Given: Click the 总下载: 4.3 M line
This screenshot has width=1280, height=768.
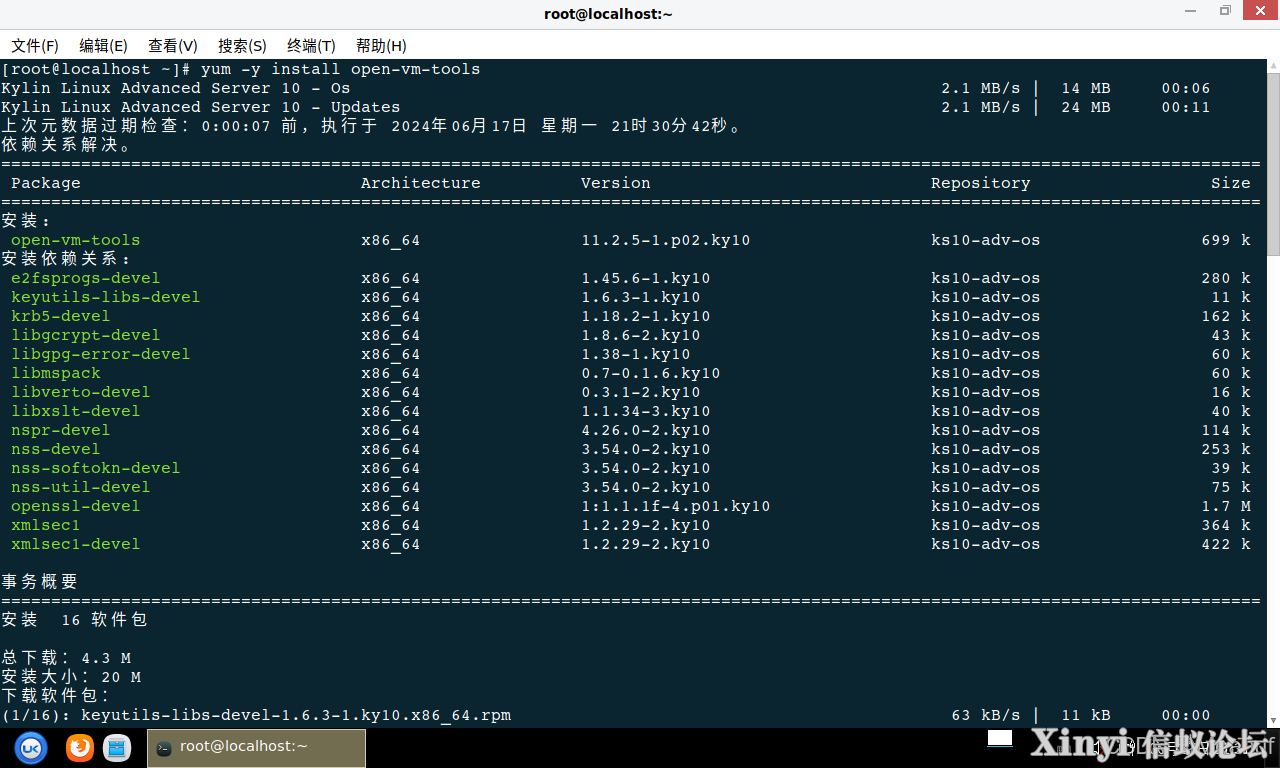Looking at the screenshot, I should 66,658.
